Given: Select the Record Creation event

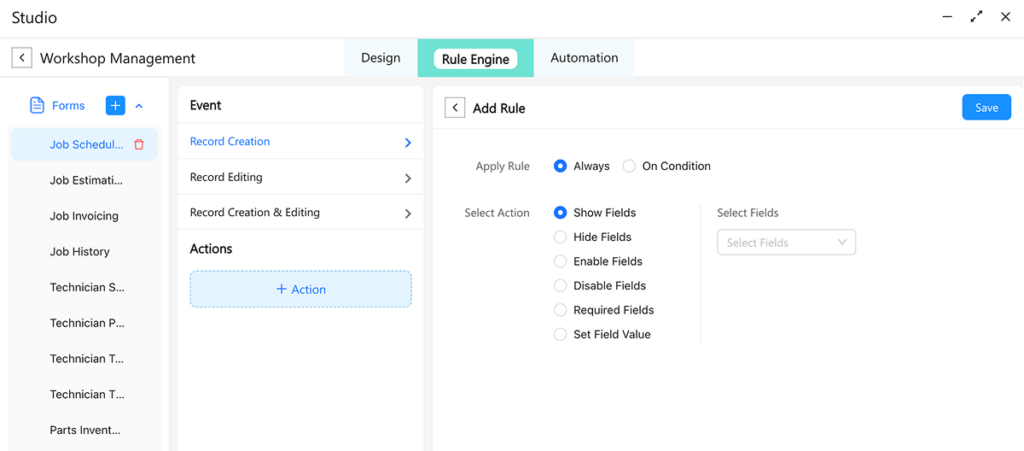Looking at the screenshot, I should pos(230,142).
